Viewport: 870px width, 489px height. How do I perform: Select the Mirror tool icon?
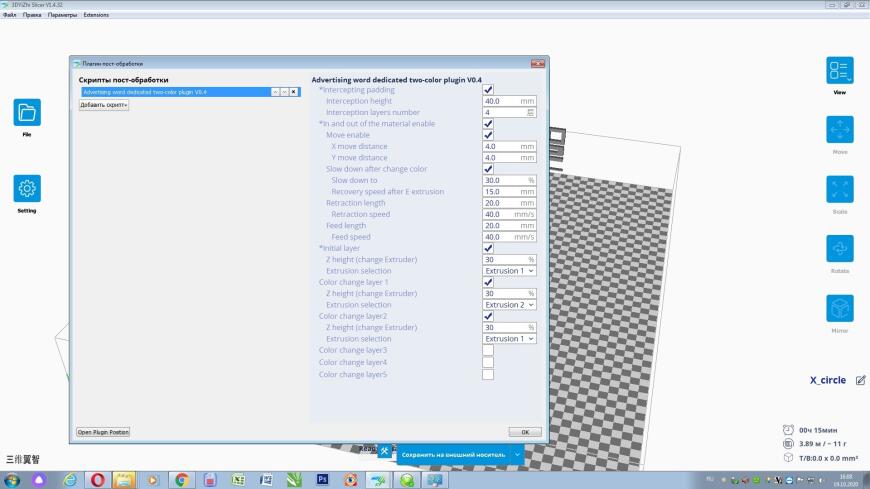click(x=839, y=308)
